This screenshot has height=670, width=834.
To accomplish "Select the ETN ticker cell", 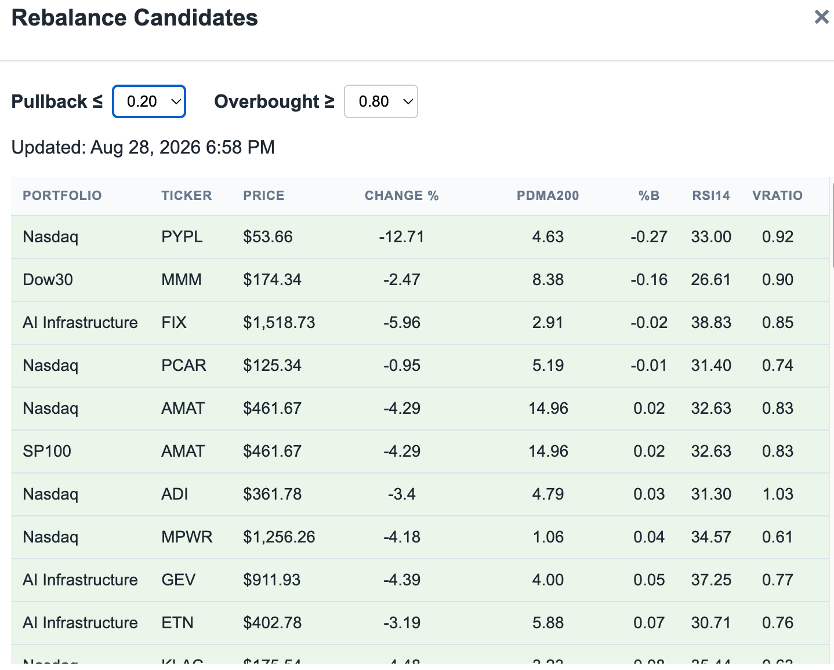I will click(177, 623).
